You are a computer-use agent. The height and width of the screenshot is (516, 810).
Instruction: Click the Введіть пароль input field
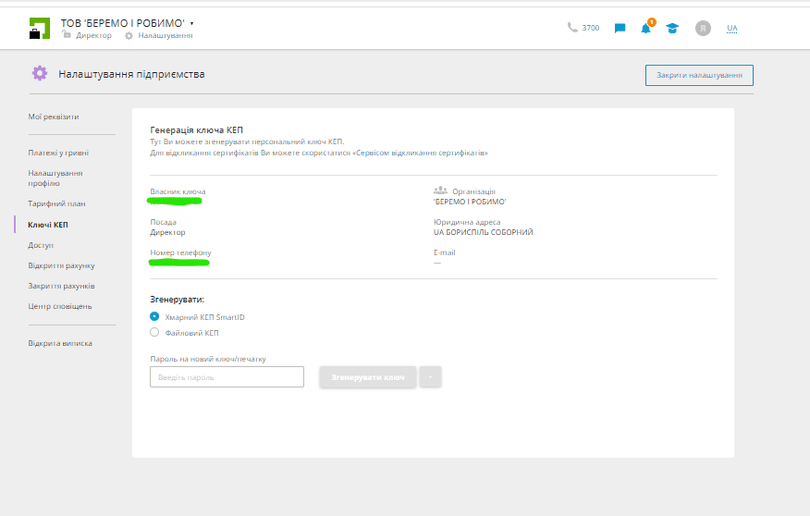point(226,377)
